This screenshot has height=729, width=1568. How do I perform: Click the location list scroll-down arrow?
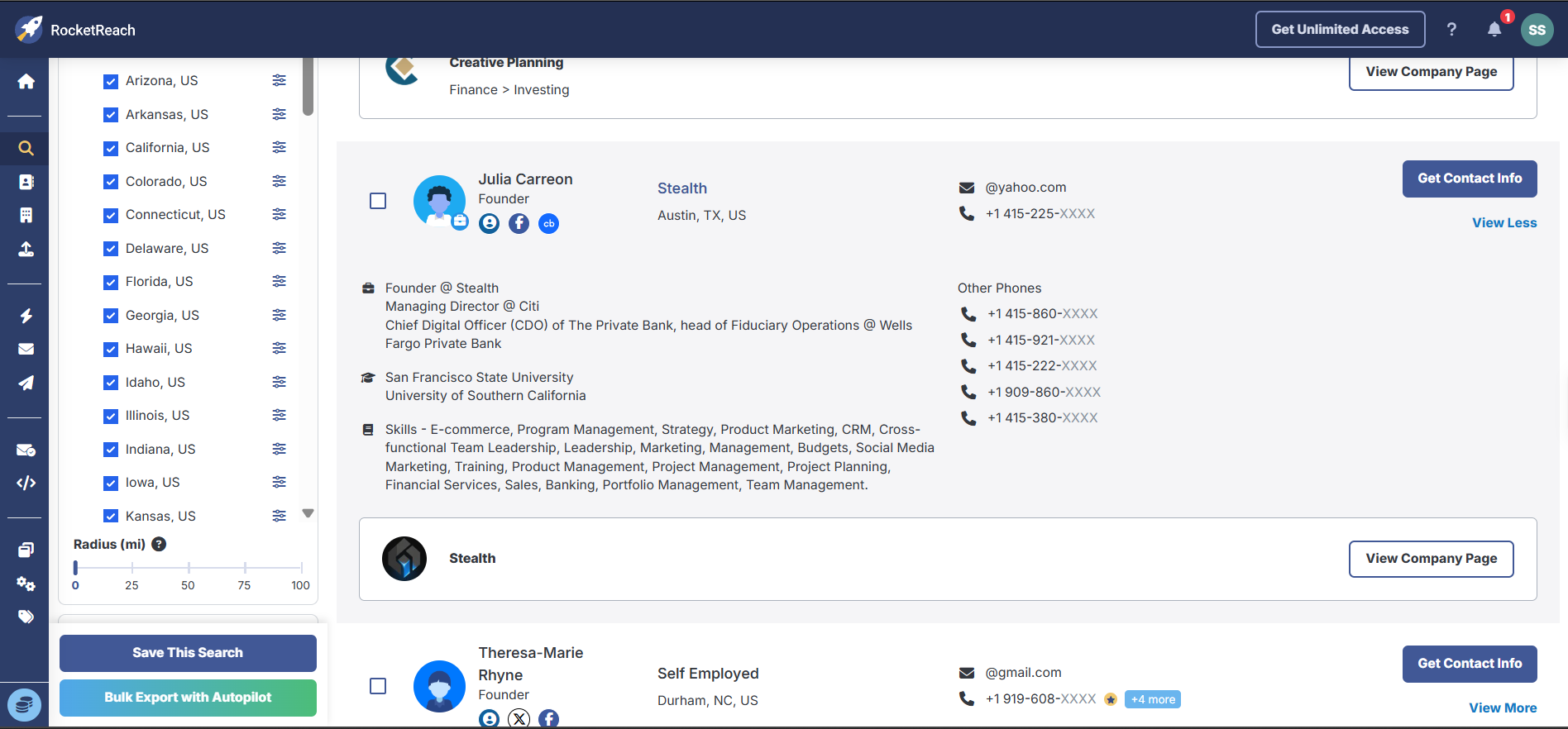tap(308, 513)
